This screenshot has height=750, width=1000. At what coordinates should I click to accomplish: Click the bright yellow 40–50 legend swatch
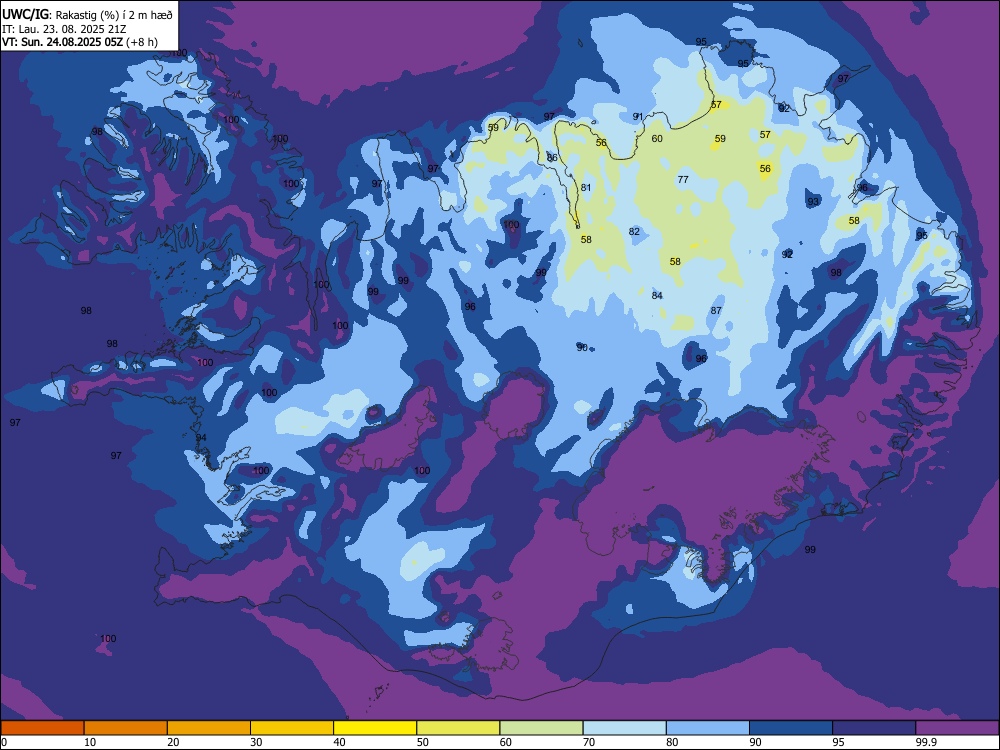point(375,728)
